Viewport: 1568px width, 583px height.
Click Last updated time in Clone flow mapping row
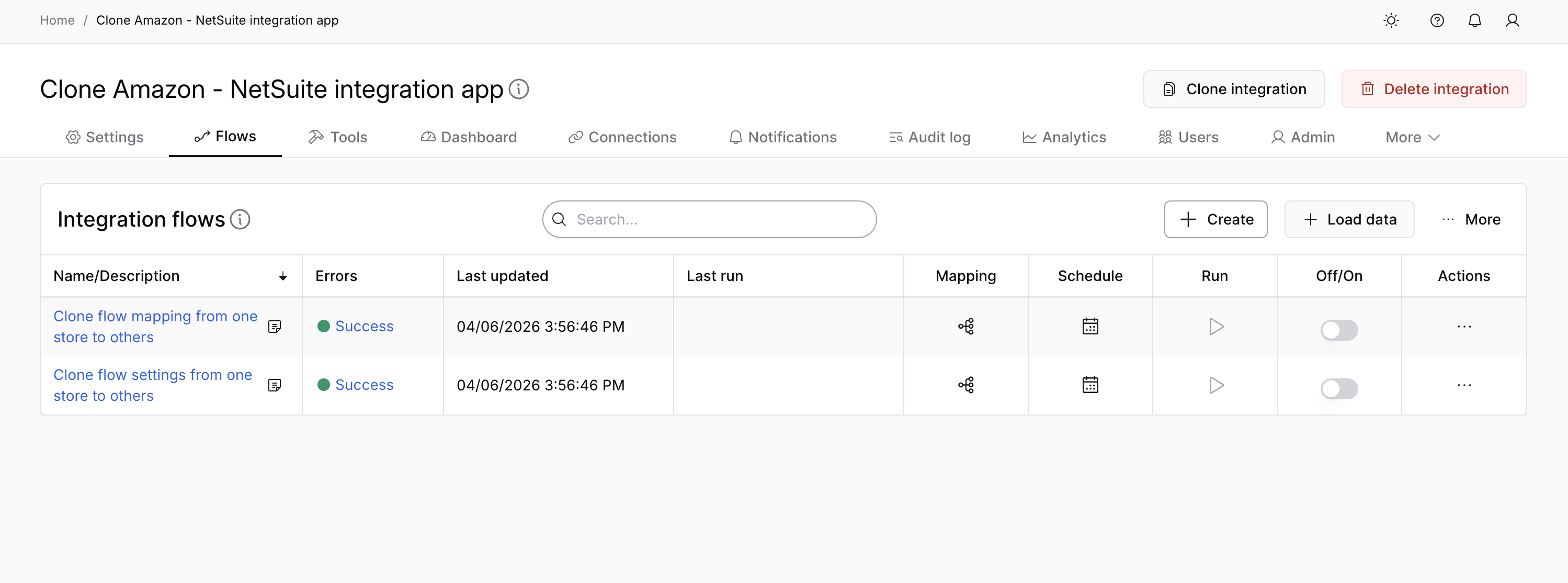(x=540, y=327)
